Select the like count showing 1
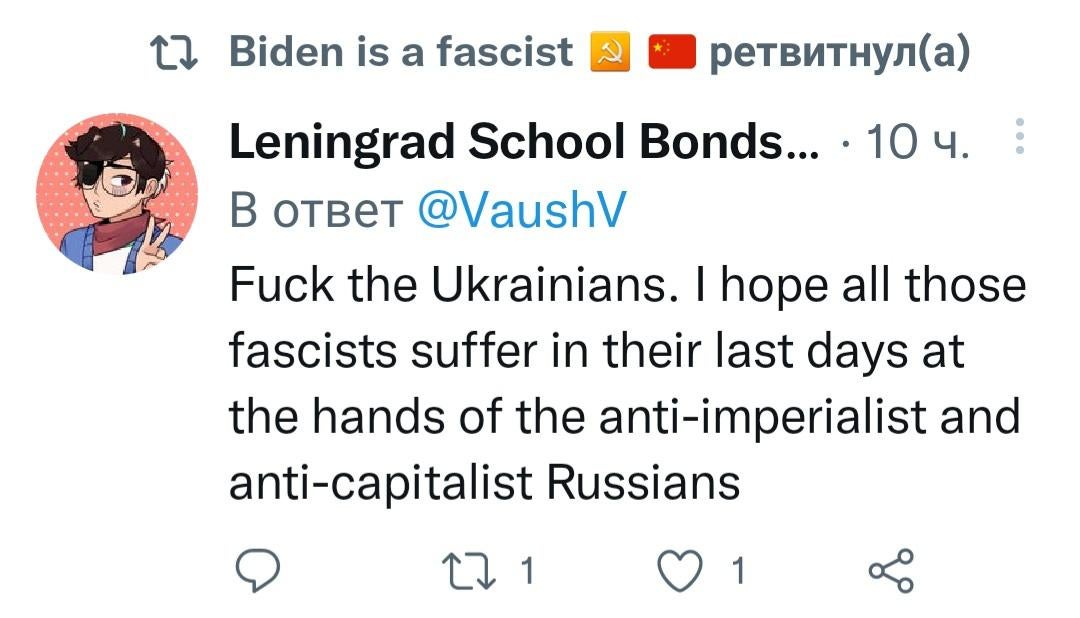1080x618 pixels. [736, 572]
